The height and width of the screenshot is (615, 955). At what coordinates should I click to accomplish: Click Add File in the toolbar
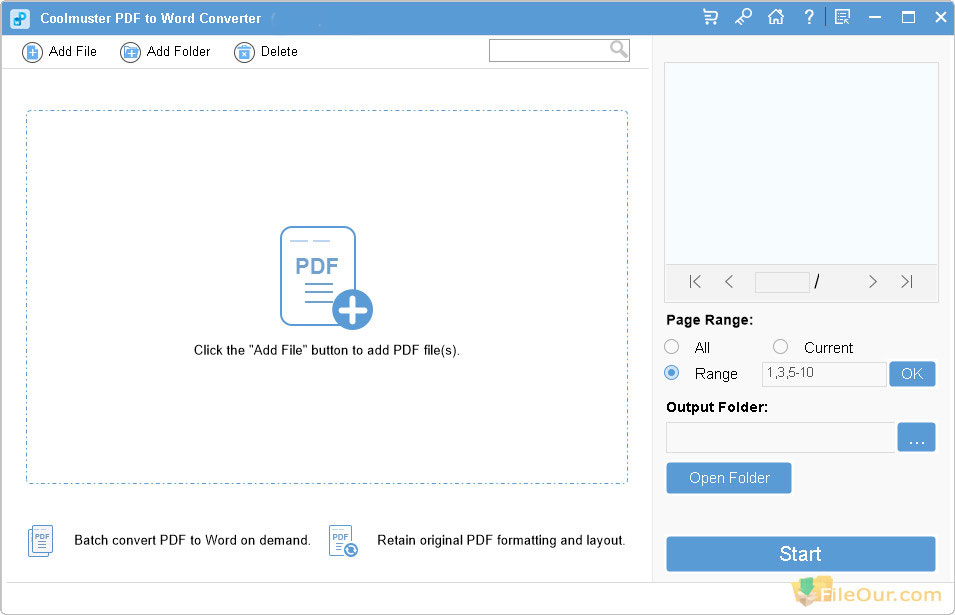click(60, 52)
